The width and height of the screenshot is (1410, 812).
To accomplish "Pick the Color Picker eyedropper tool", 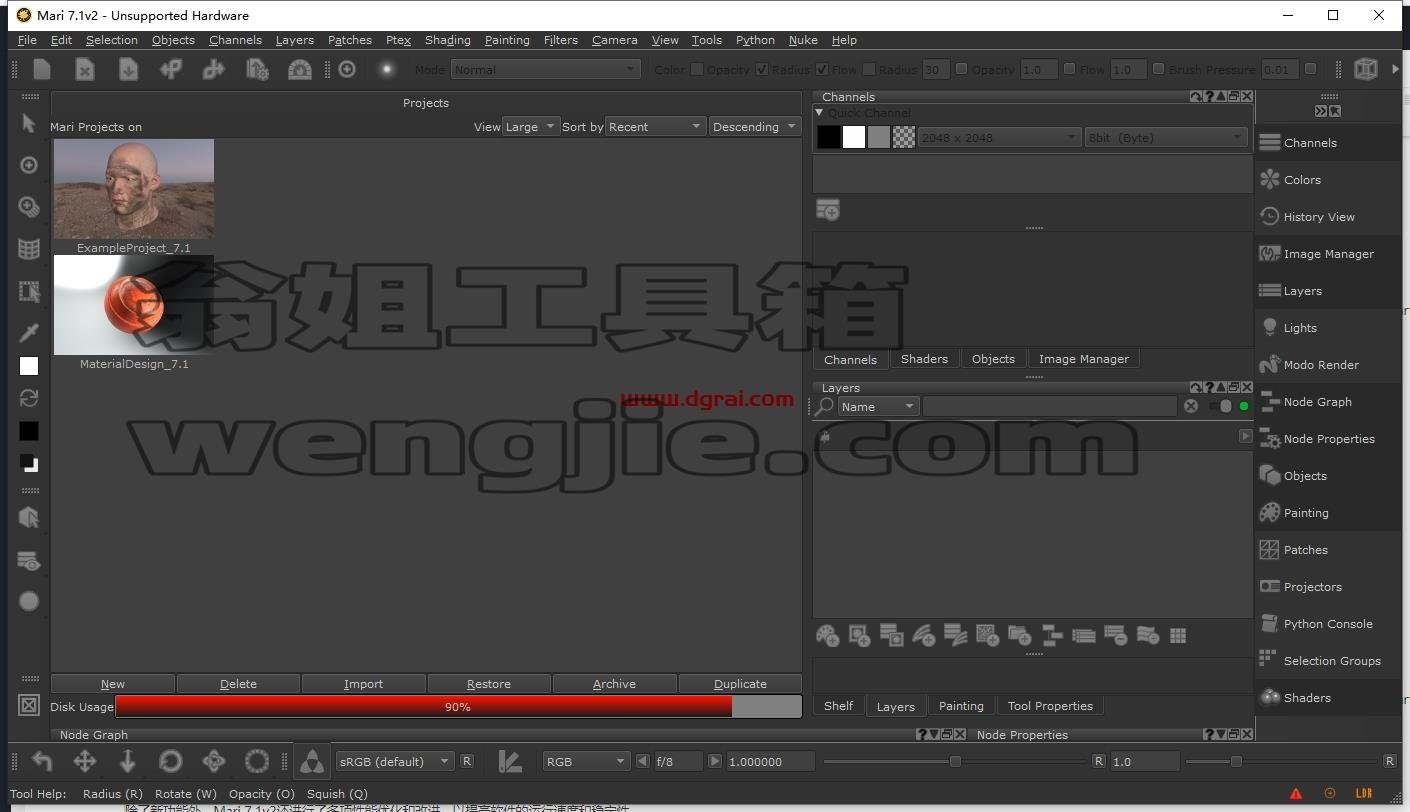I will click(29, 332).
